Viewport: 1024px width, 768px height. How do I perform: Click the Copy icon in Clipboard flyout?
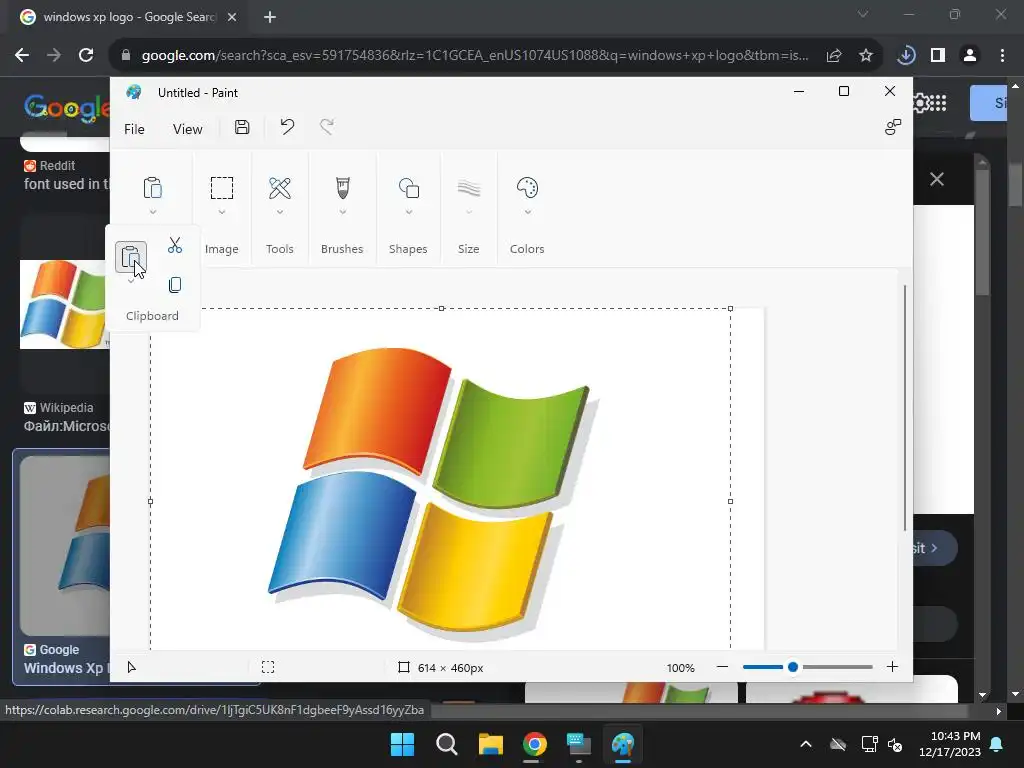[174, 285]
